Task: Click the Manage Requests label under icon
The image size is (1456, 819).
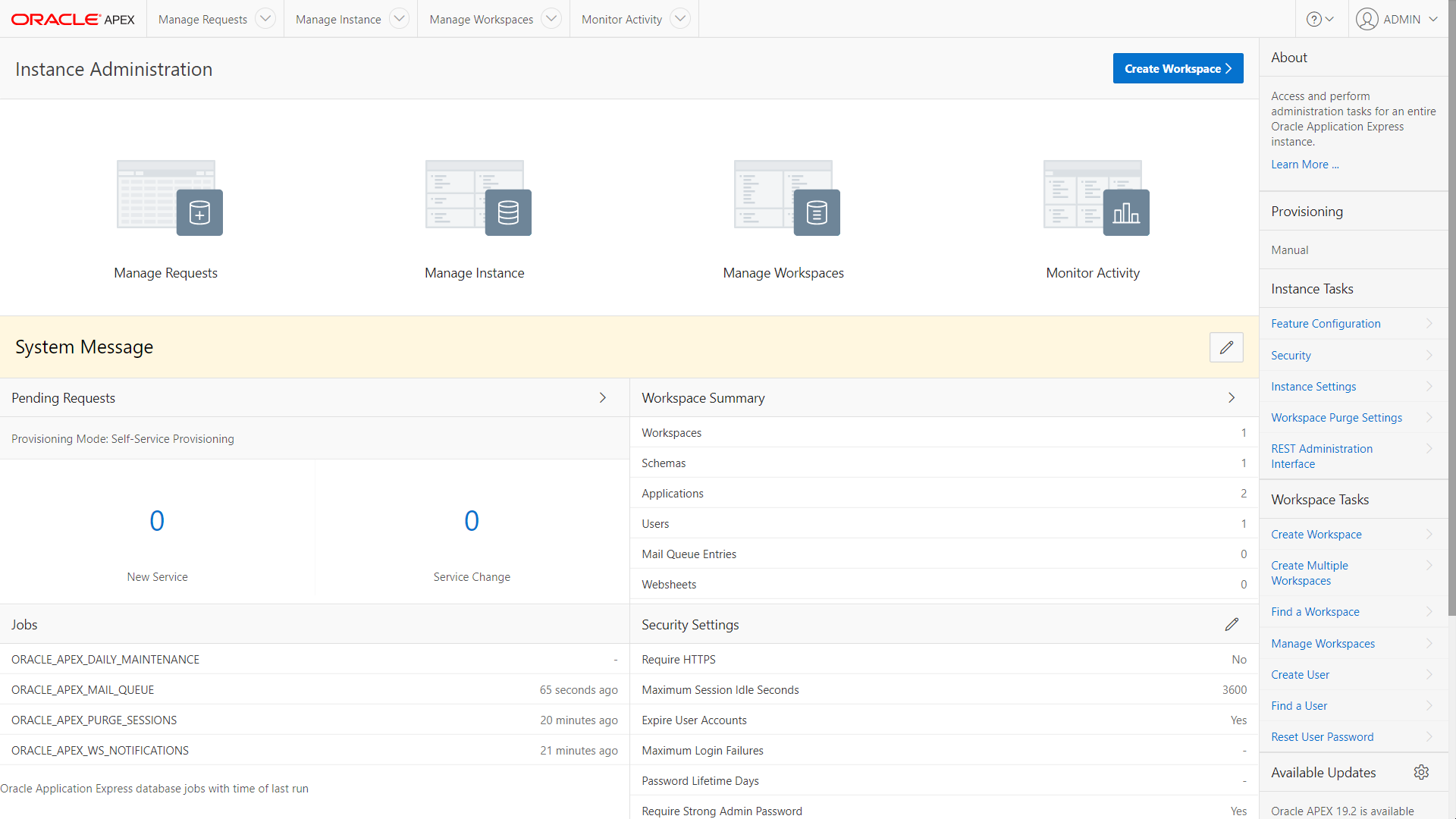Action: click(165, 273)
